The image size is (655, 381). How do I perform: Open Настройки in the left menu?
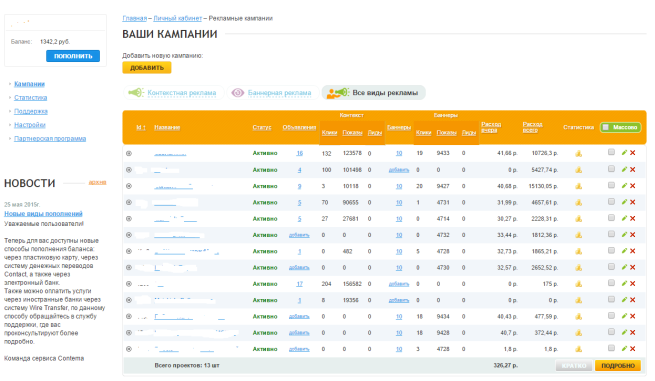click(30, 125)
